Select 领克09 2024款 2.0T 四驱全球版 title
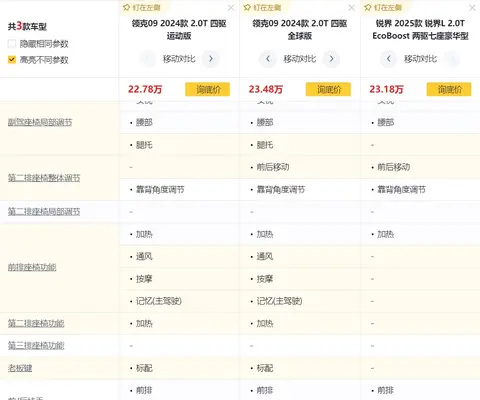The image size is (480, 400). 300,30
